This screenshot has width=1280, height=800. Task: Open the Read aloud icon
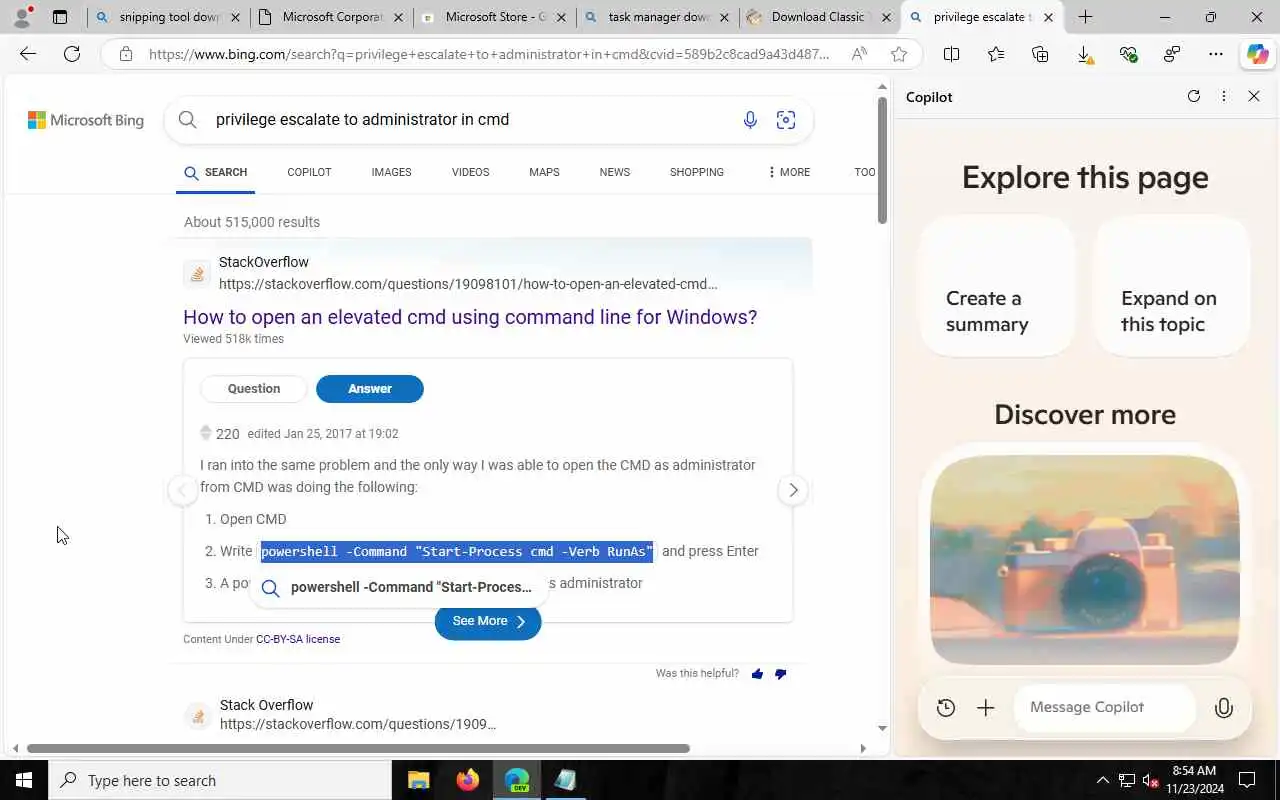(x=859, y=54)
